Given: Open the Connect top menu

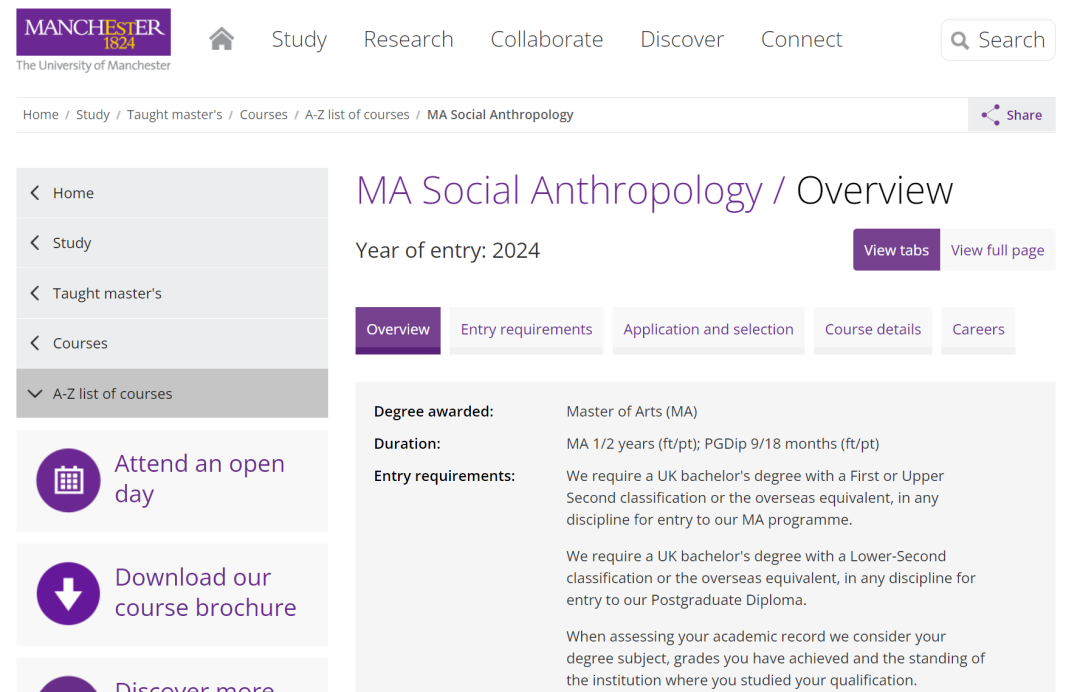Looking at the screenshot, I should [x=802, y=39].
